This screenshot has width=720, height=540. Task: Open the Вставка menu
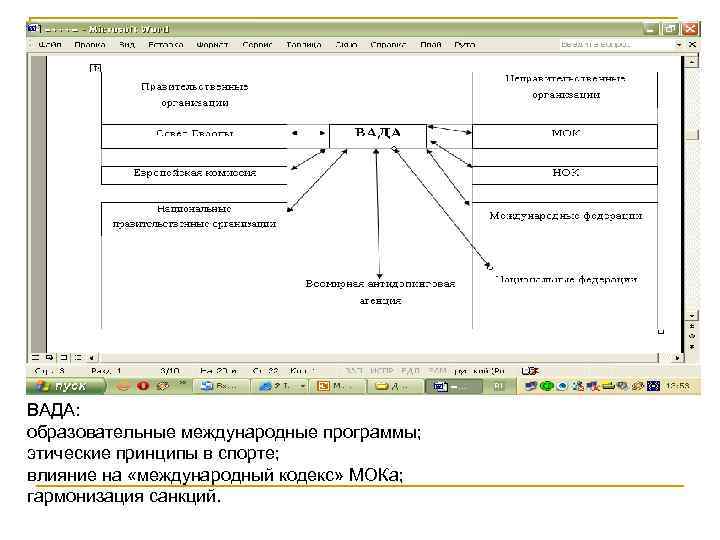tap(166, 45)
